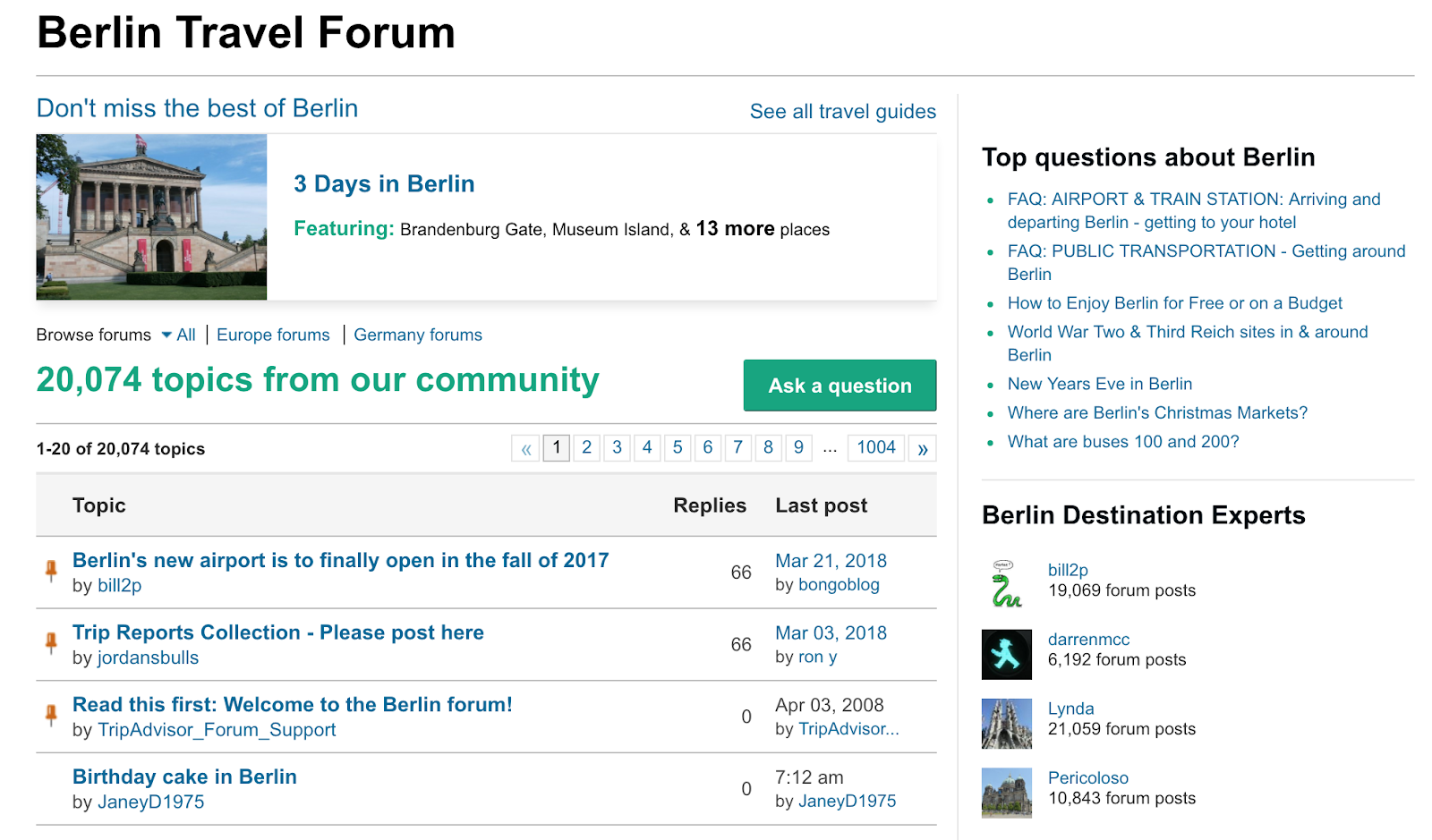Open bill2p's green snake avatar

point(1007,584)
